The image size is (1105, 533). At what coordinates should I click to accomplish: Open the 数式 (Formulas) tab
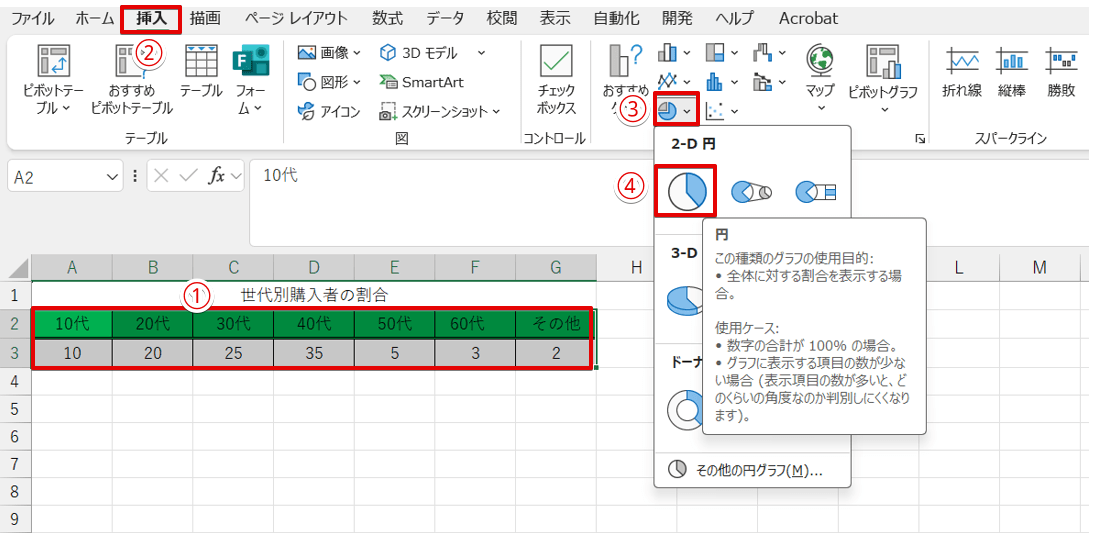(x=387, y=18)
